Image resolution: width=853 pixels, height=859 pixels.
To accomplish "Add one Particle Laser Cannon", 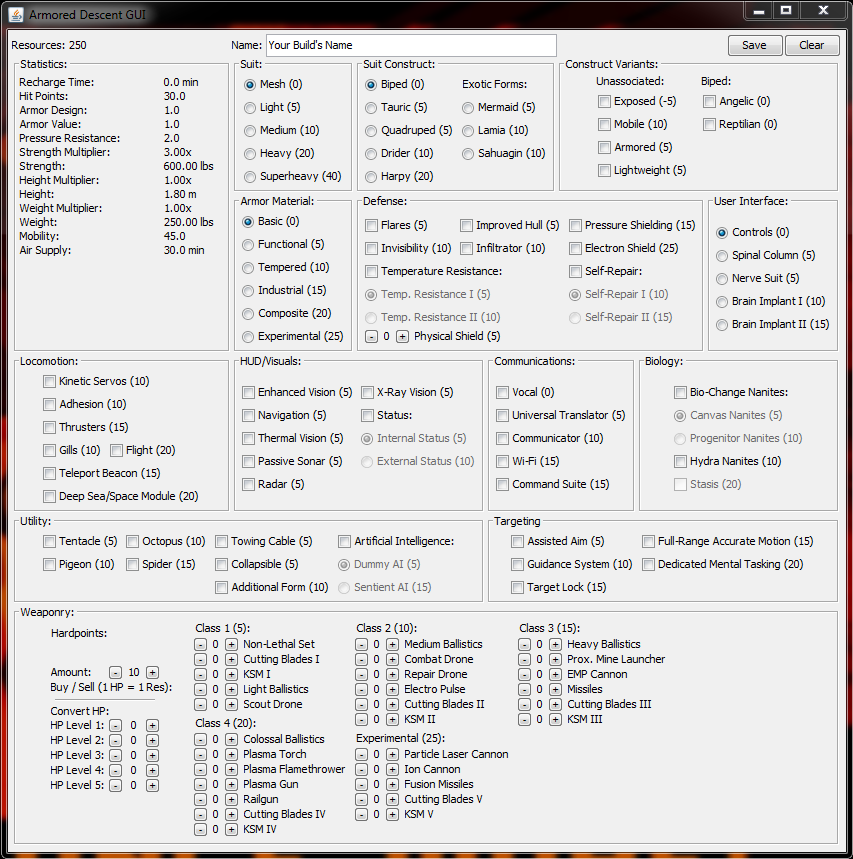I will coord(392,754).
